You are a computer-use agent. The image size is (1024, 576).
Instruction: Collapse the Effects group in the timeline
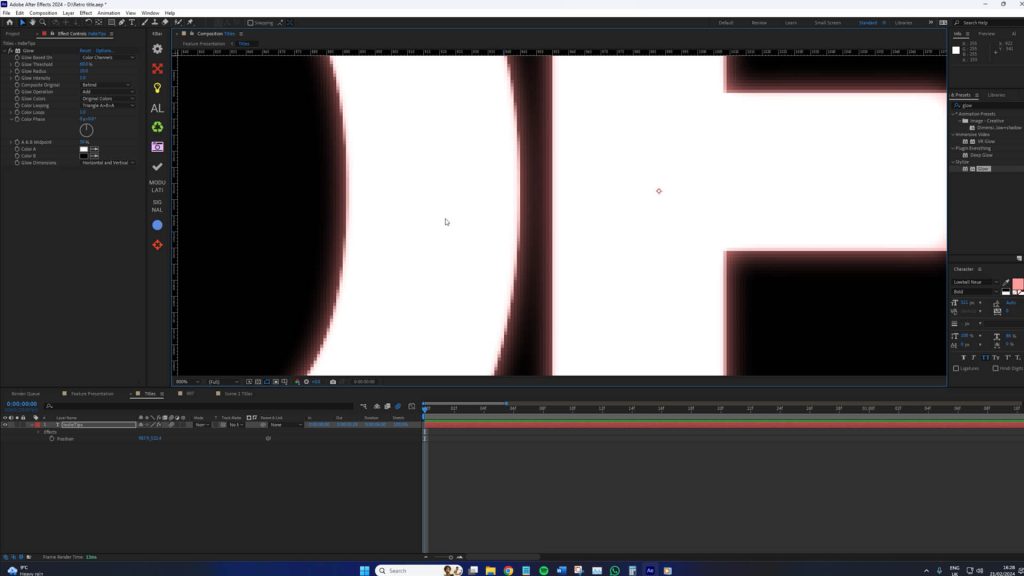(x=39, y=432)
